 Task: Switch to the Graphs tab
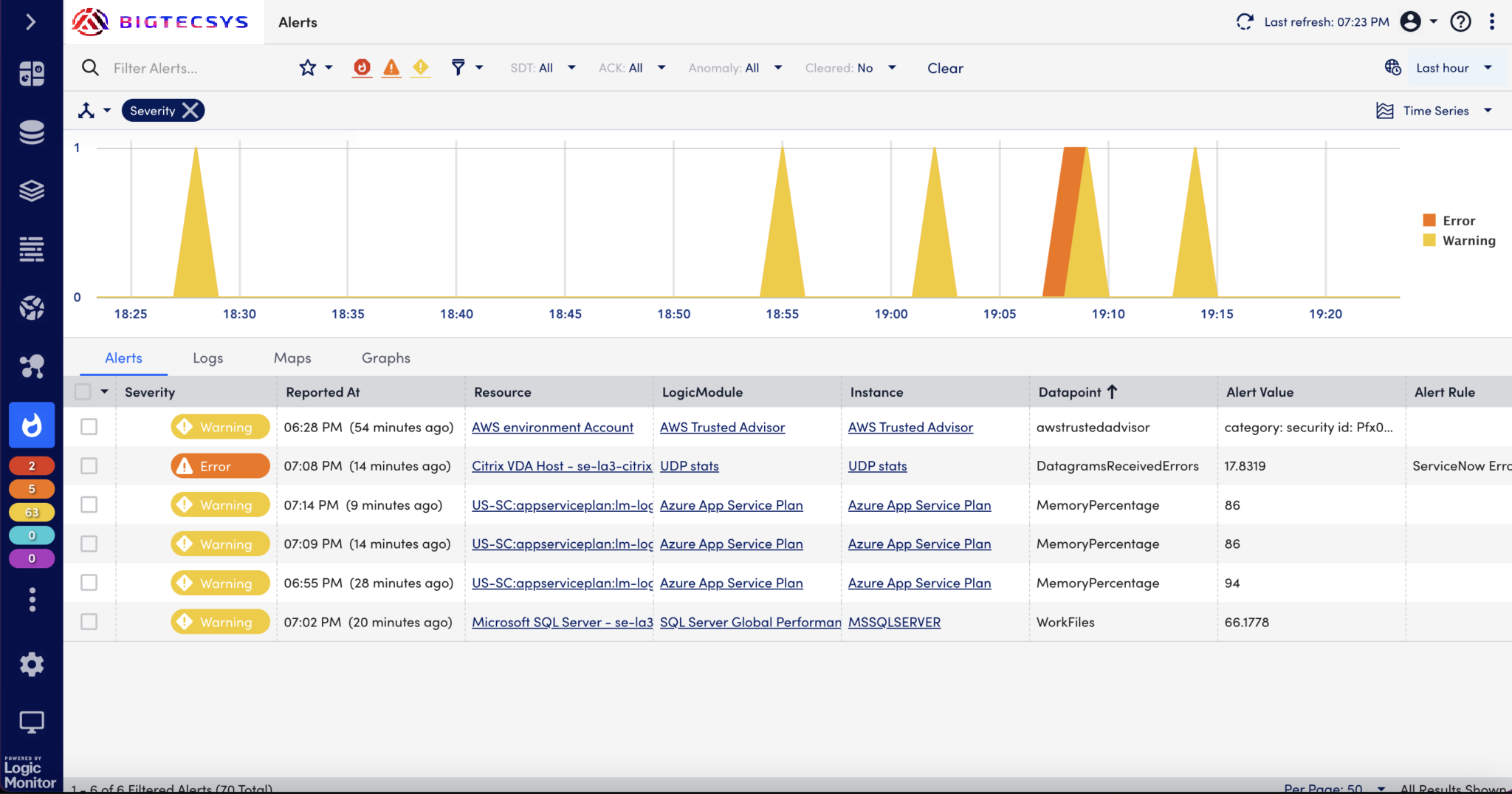(x=385, y=358)
